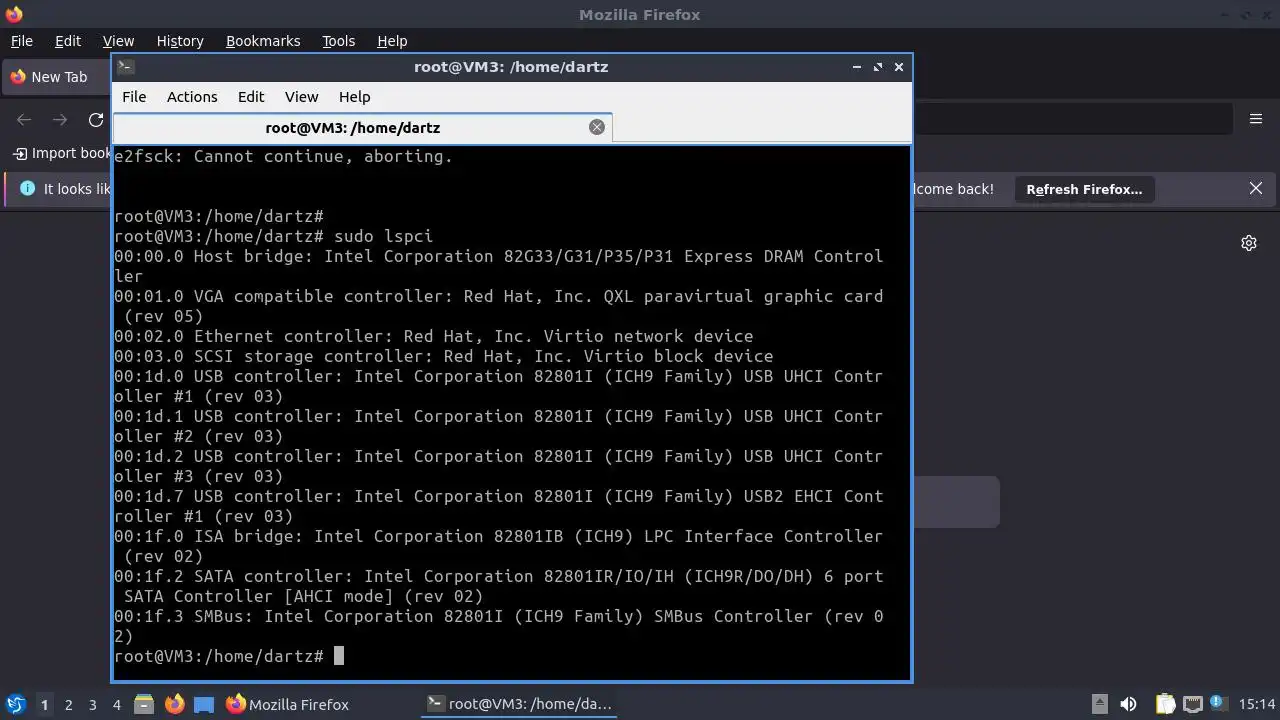
Task: Select the New Tab tab in Firefox
Action: coord(57,77)
